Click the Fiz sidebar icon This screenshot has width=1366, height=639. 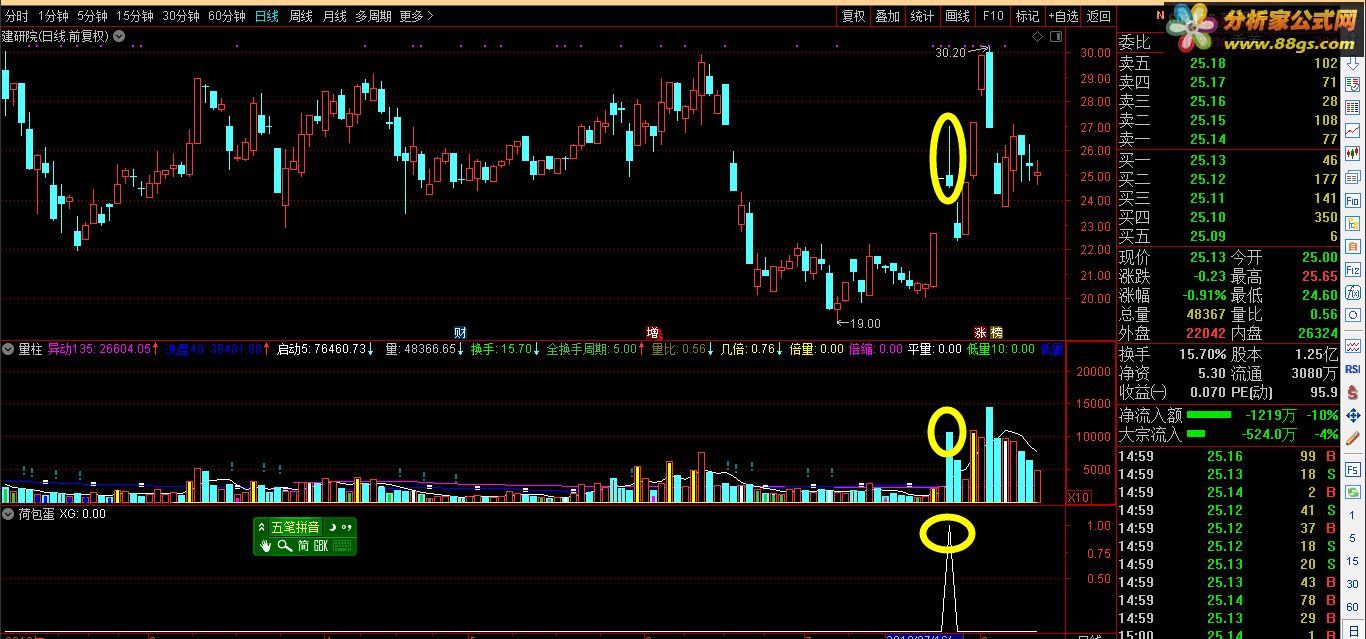(x=1353, y=269)
